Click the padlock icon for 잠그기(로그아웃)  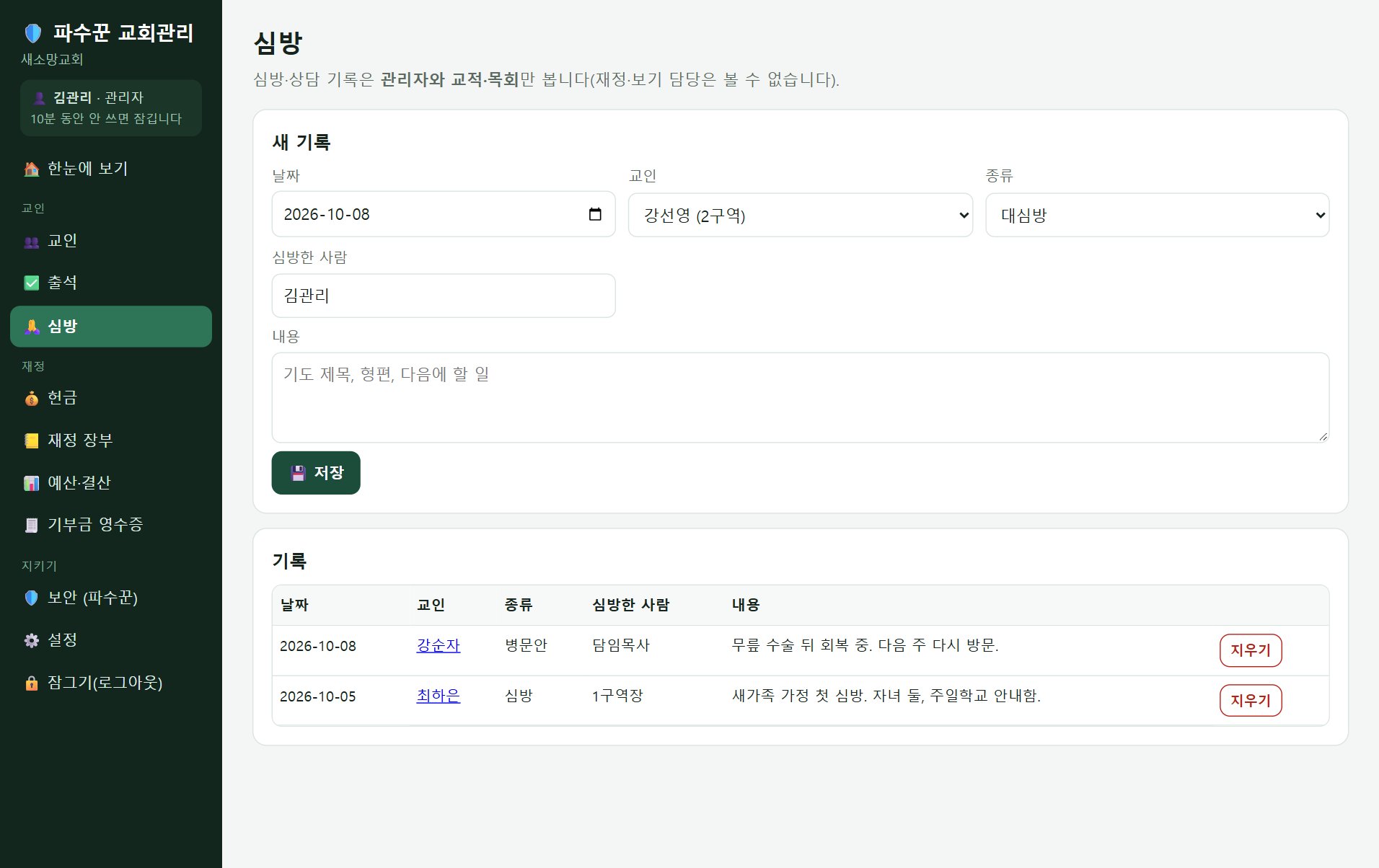(32, 683)
